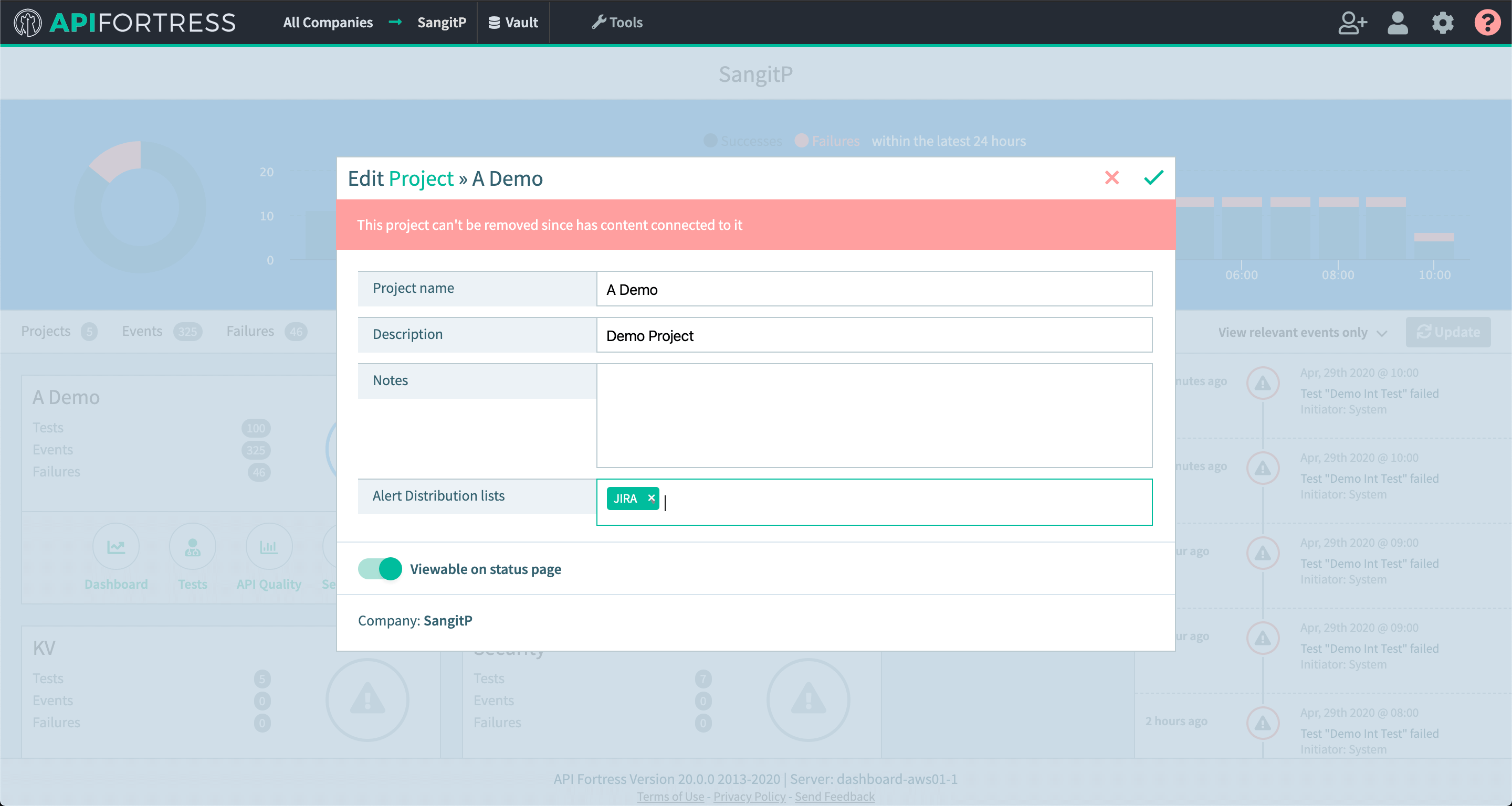Click the Notes text area field
1512x806 pixels.
click(874, 415)
